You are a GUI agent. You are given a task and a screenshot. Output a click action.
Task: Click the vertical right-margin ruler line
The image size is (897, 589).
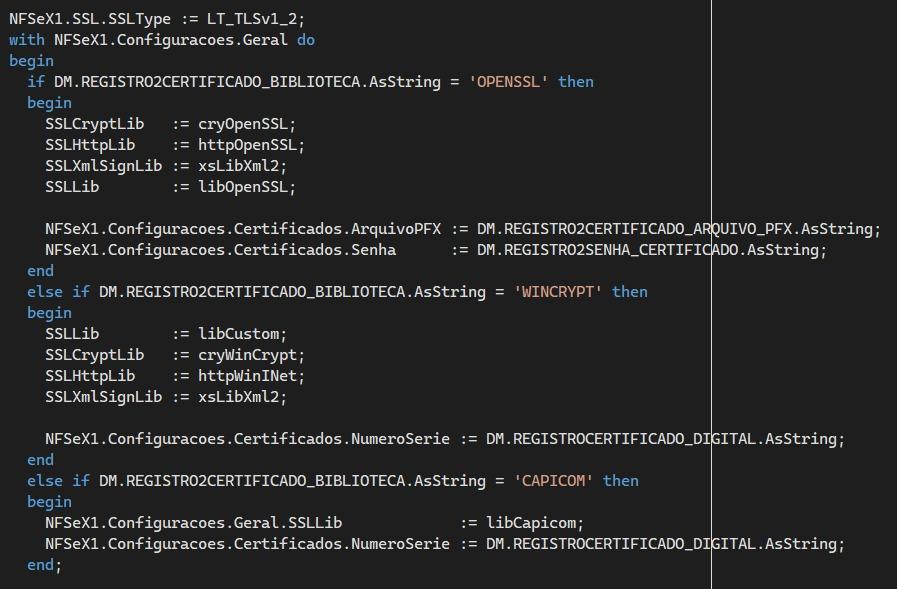pyautogui.click(x=711, y=294)
